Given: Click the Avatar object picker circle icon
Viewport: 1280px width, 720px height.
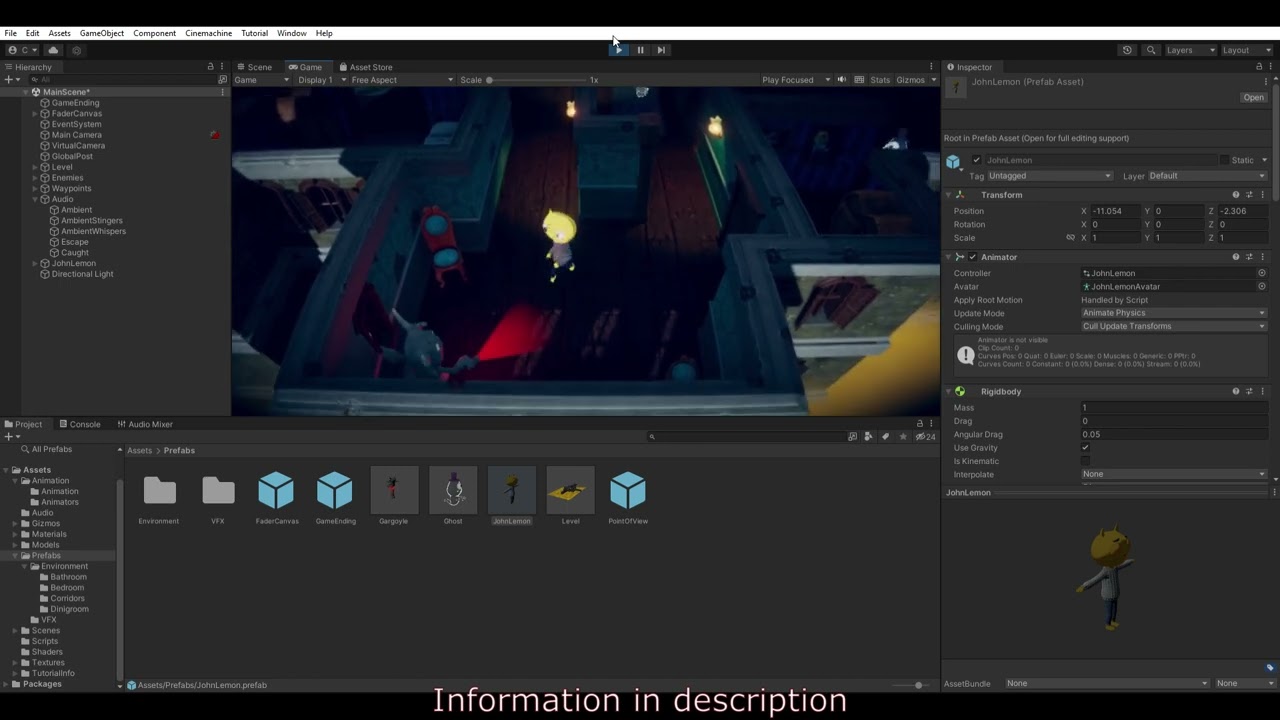Looking at the screenshot, I should 1262,286.
